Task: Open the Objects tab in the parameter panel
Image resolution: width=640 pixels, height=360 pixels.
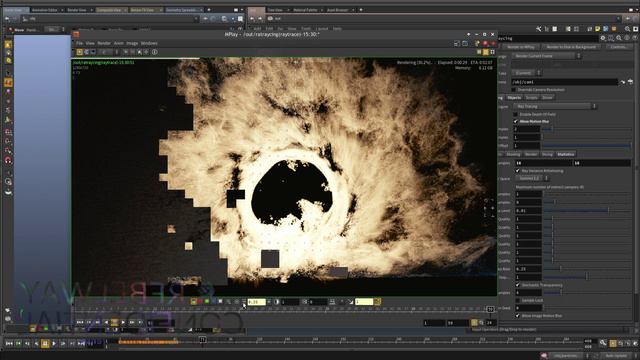Action: click(x=514, y=98)
